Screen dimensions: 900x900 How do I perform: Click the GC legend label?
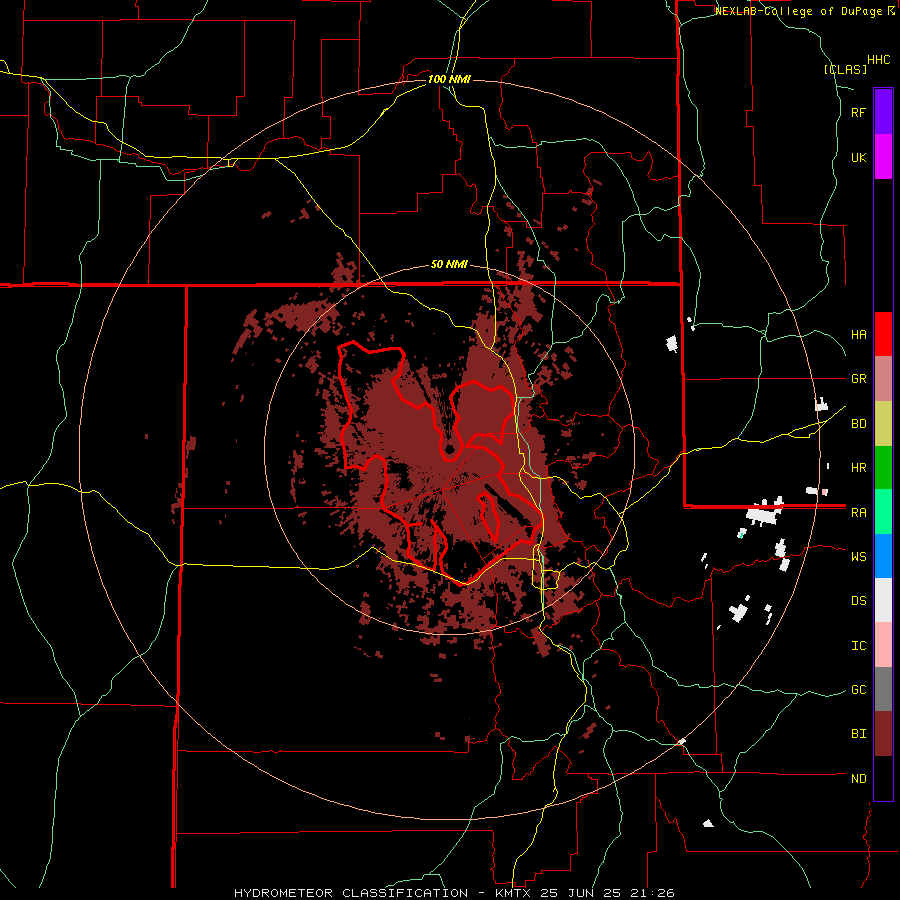[x=859, y=690]
